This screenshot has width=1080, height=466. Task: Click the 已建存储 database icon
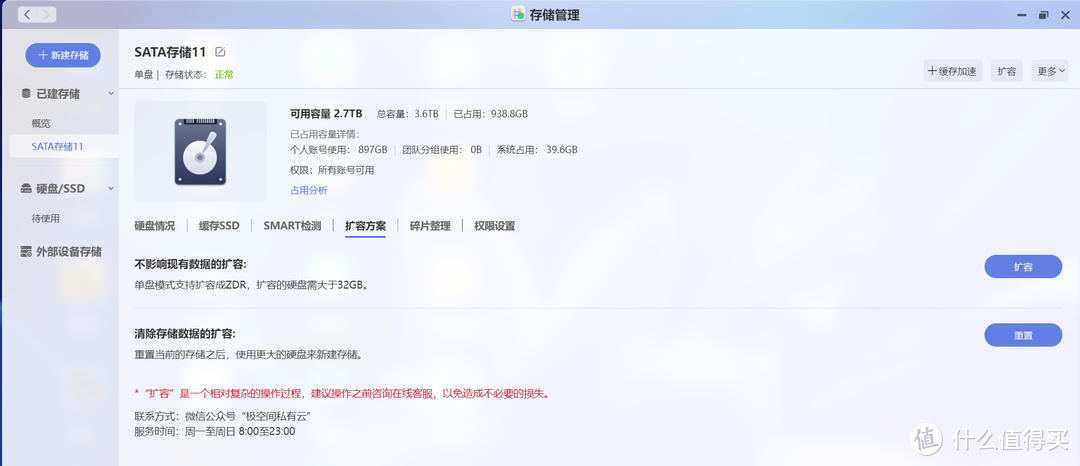tap(26, 94)
